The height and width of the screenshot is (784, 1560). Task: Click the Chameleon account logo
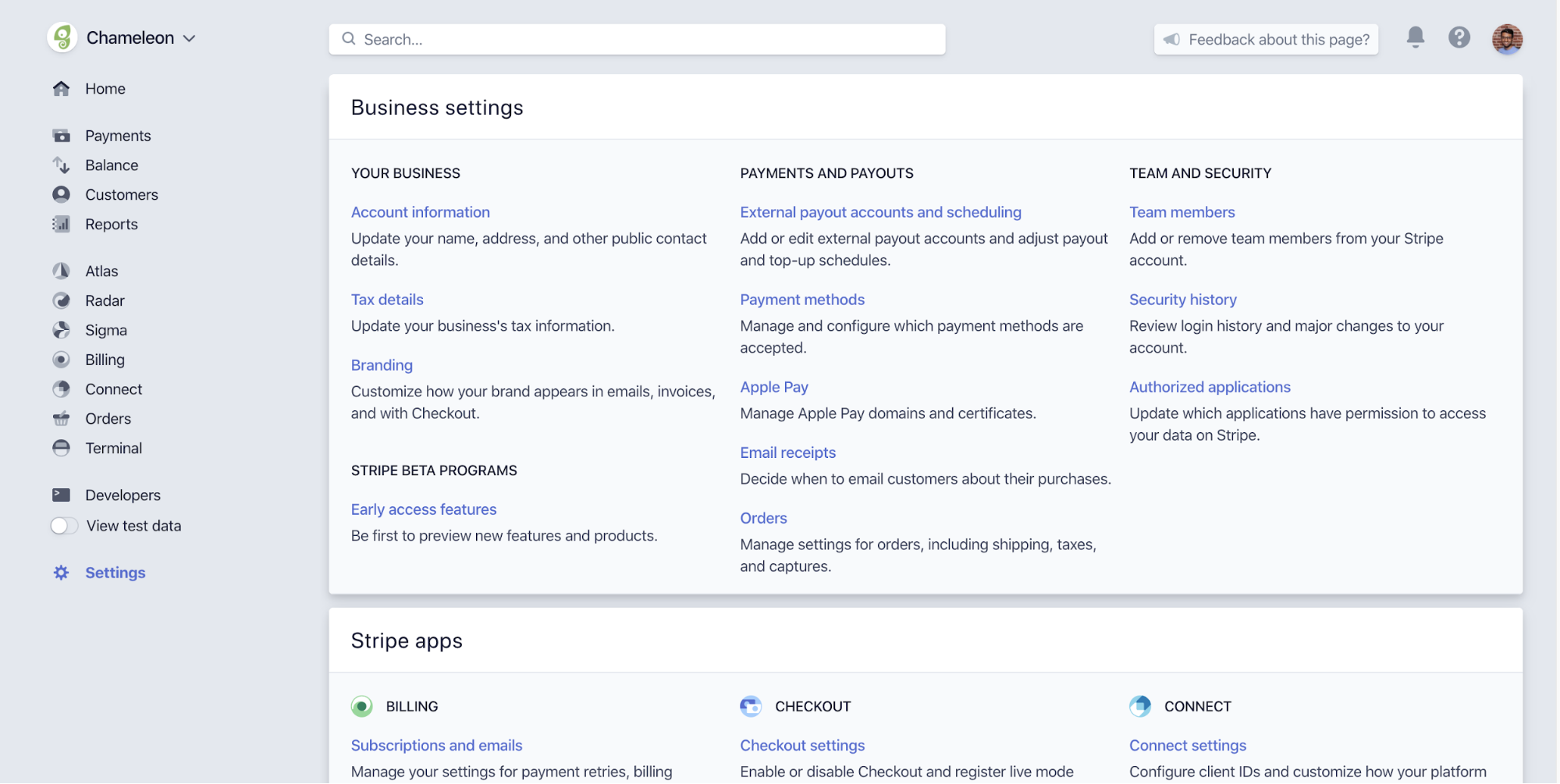tap(62, 37)
